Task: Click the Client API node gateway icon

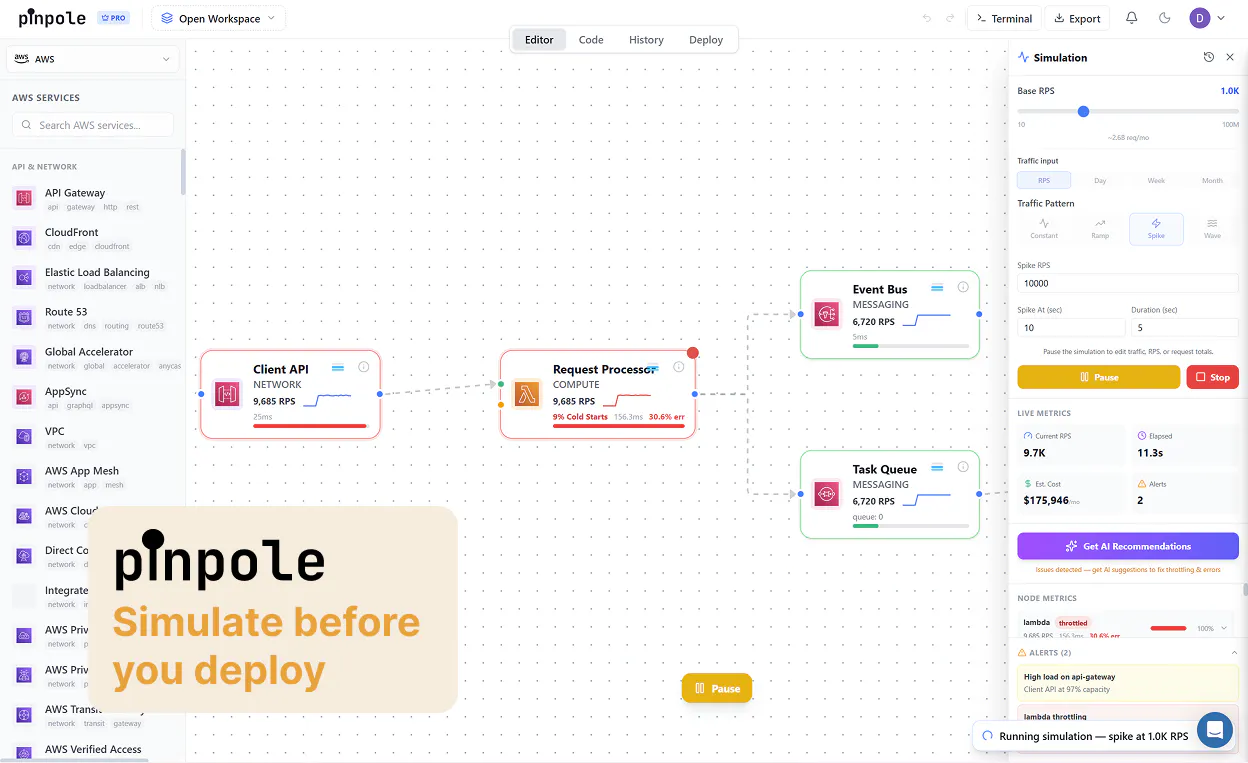Action: pos(227,394)
